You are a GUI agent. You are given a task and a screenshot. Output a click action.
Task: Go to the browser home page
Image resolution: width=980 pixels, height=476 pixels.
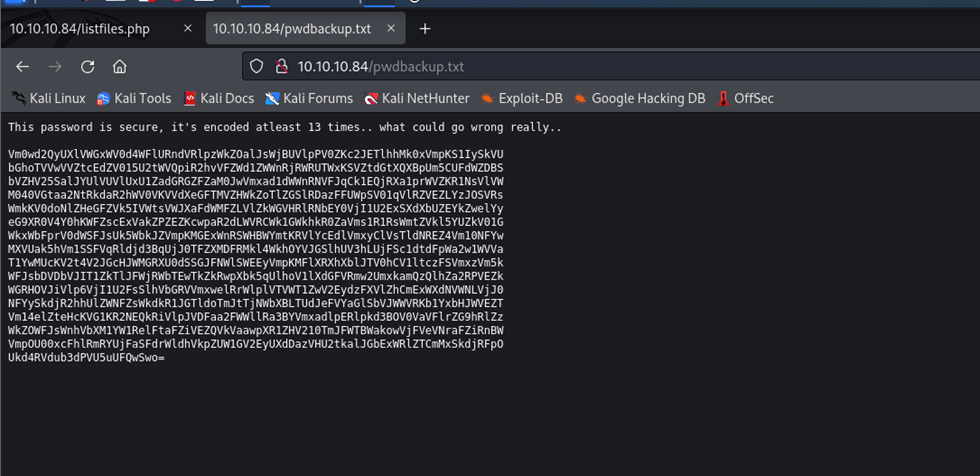click(x=119, y=67)
